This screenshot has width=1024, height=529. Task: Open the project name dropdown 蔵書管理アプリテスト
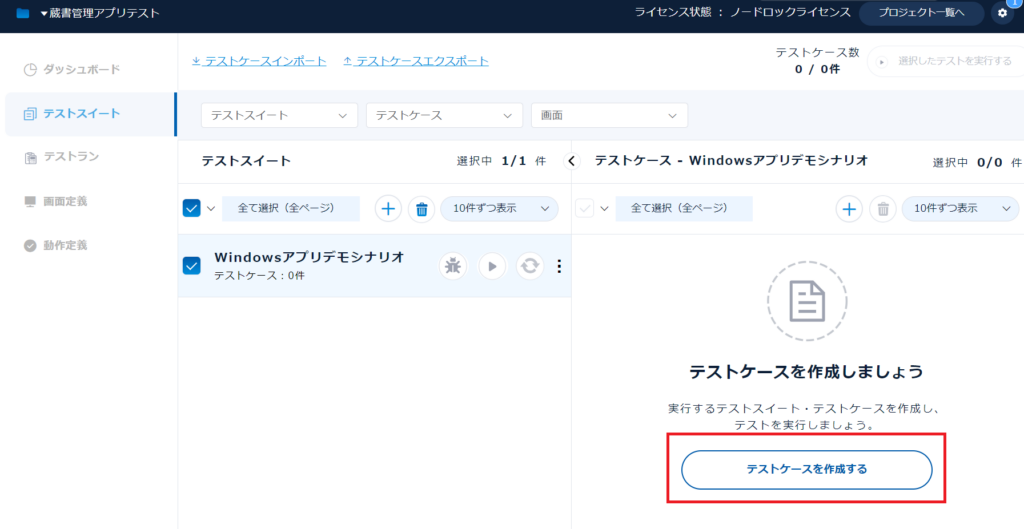click(x=98, y=13)
